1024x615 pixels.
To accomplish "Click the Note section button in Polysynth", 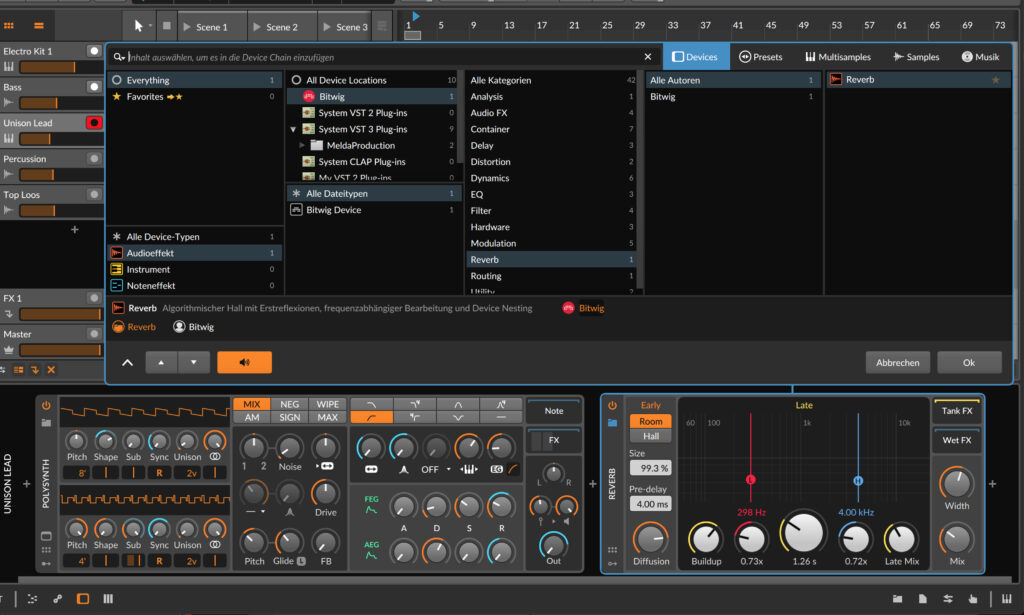I will 554,411.
